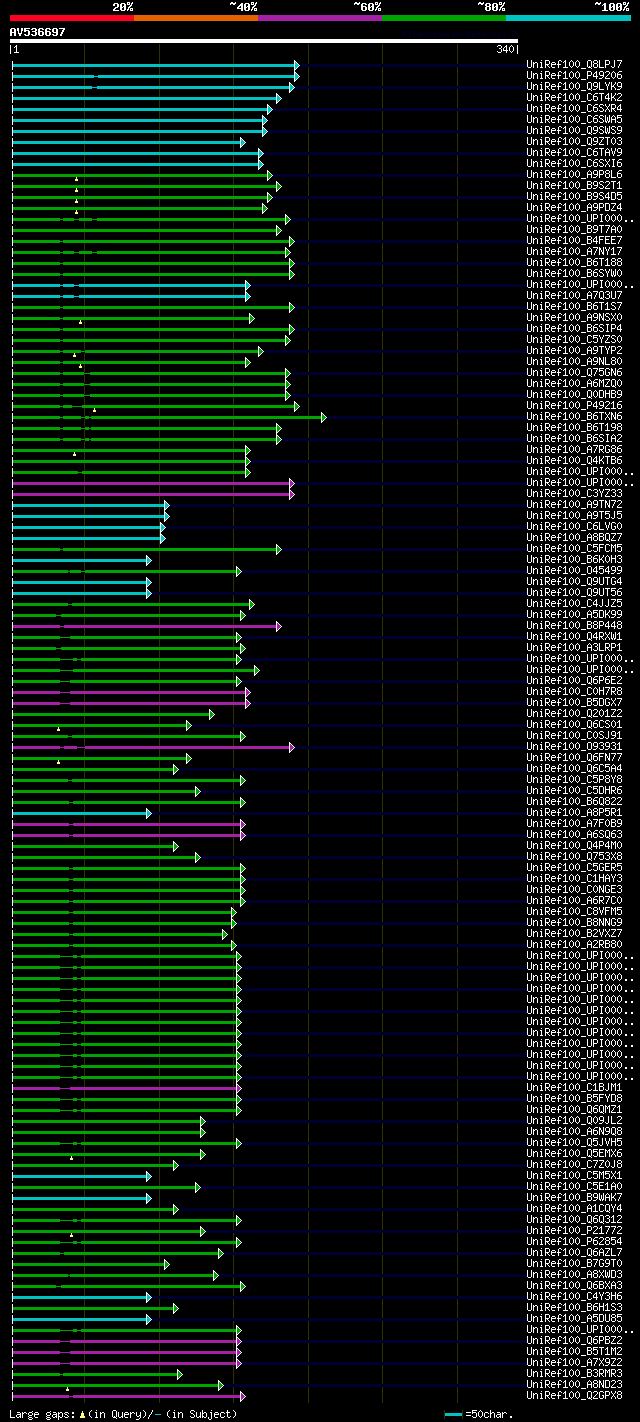
Task: Select label UniRef100_Q9UTG4
Action: pyautogui.click(x=575, y=581)
